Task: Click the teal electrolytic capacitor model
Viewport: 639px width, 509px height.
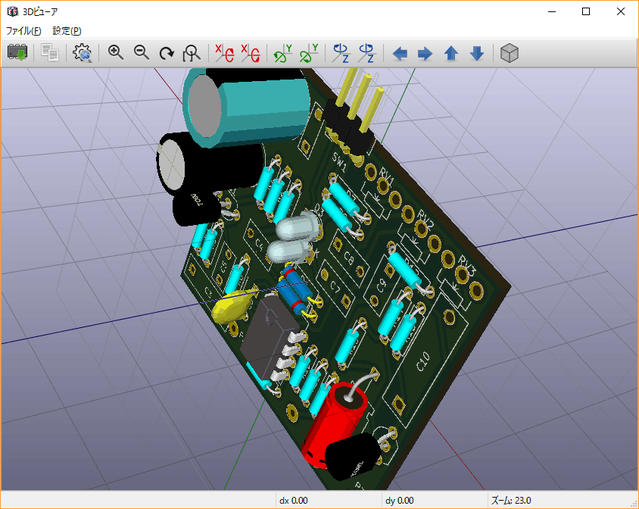Action: [x=247, y=108]
